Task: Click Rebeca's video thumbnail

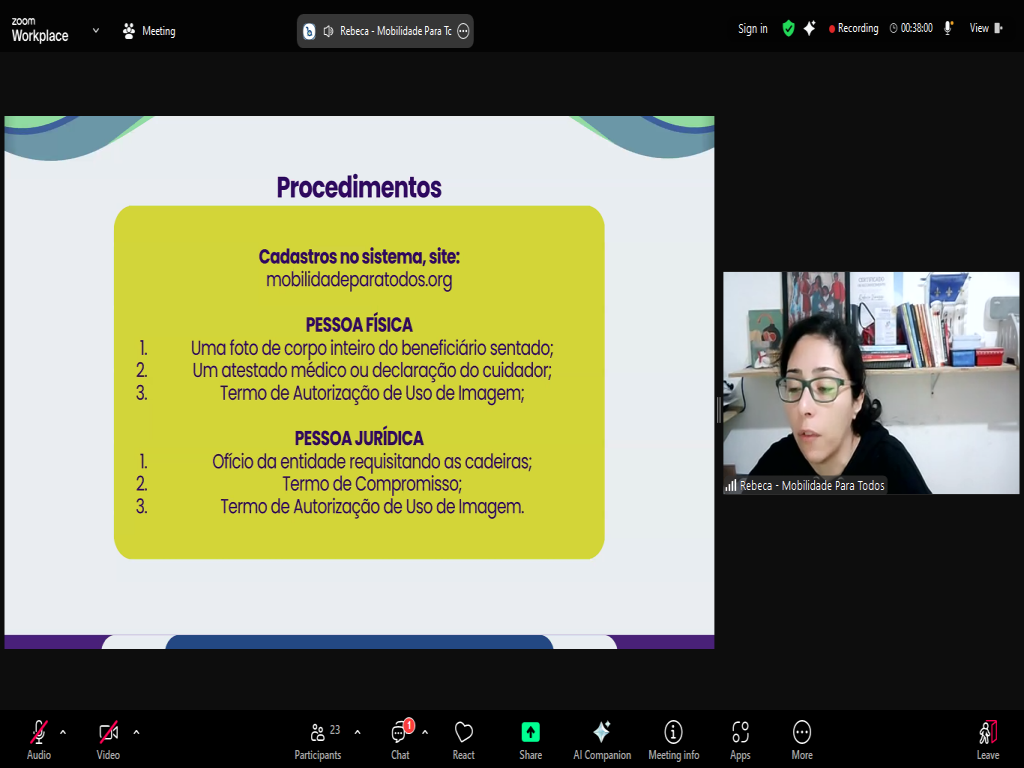Action: tap(870, 382)
